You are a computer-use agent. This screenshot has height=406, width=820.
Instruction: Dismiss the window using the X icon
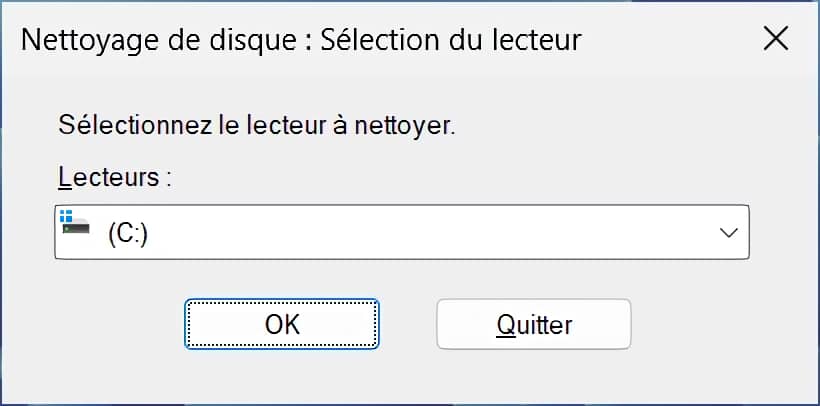776,39
